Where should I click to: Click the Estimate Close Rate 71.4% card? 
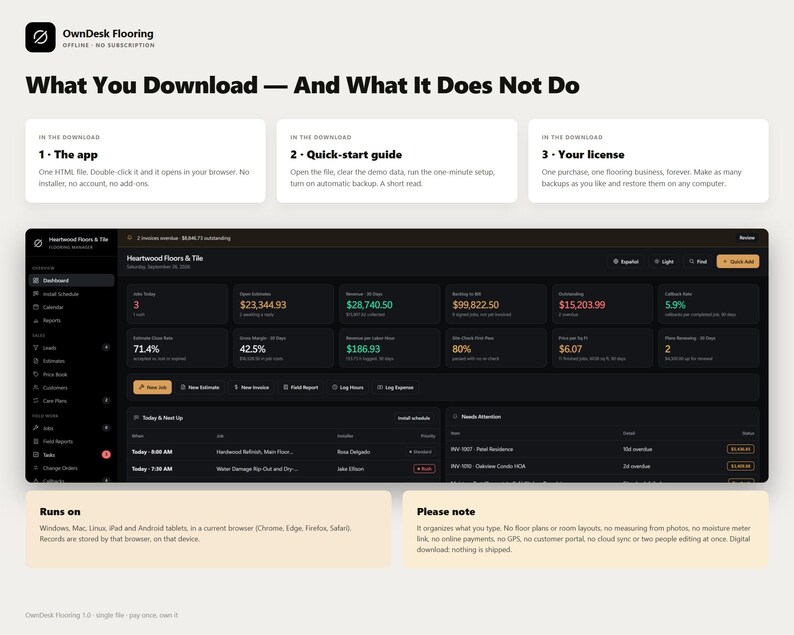(x=177, y=348)
